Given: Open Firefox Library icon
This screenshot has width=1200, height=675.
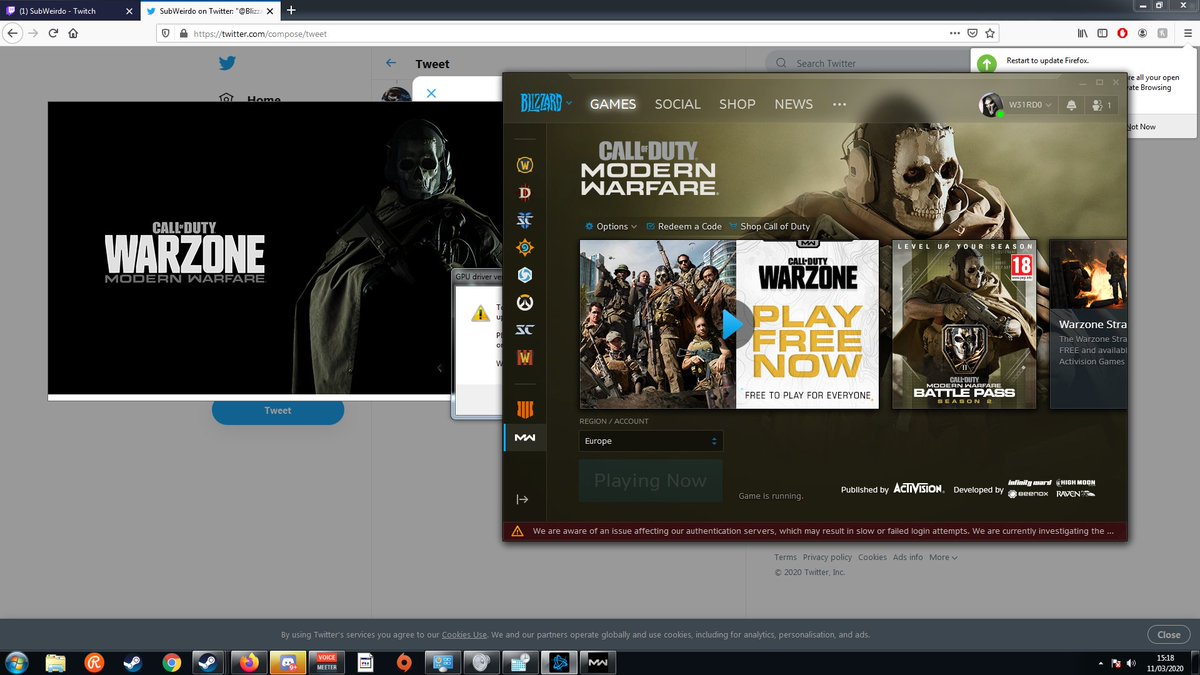Looking at the screenshot, I should (1082, 33).
